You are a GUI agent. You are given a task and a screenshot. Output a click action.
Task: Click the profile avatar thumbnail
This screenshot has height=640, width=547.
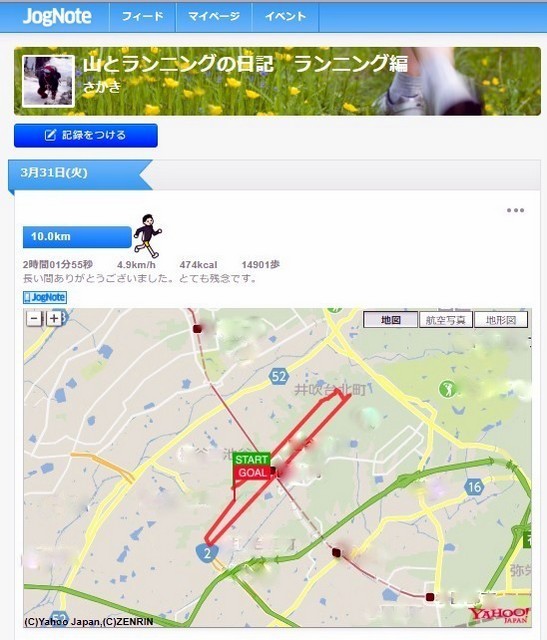[48, 81]
